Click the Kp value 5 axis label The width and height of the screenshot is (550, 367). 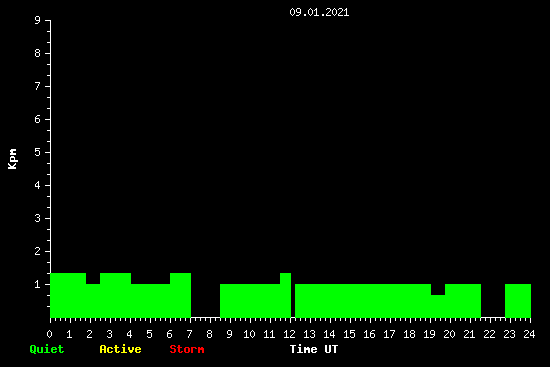coord(38,152)
